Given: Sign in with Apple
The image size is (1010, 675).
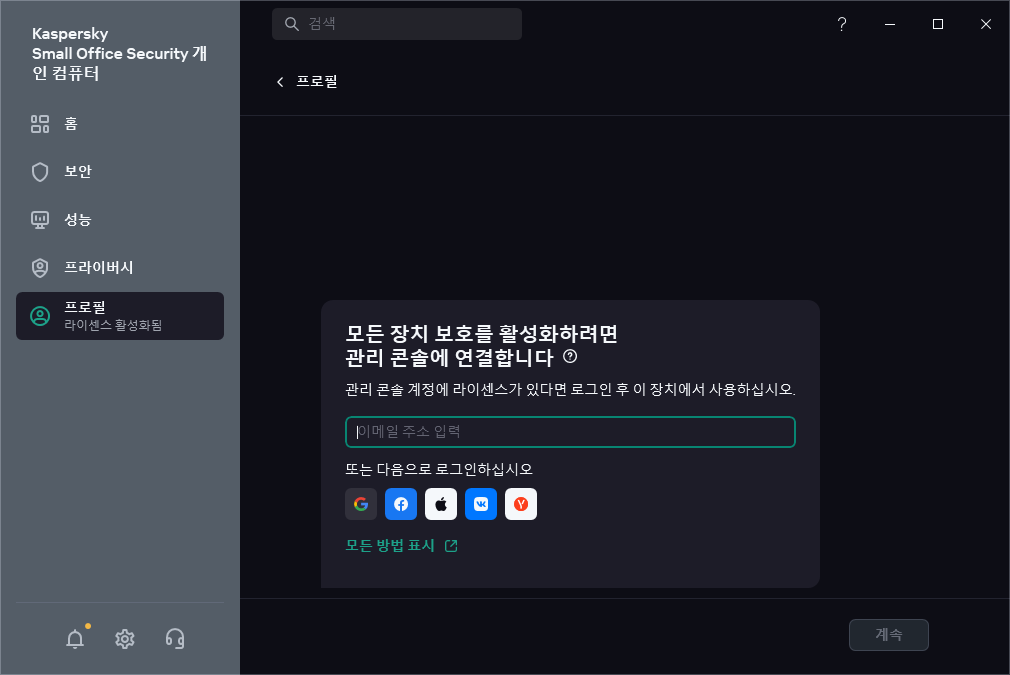Looking at the screenshot, I should (x=441, y=504).
